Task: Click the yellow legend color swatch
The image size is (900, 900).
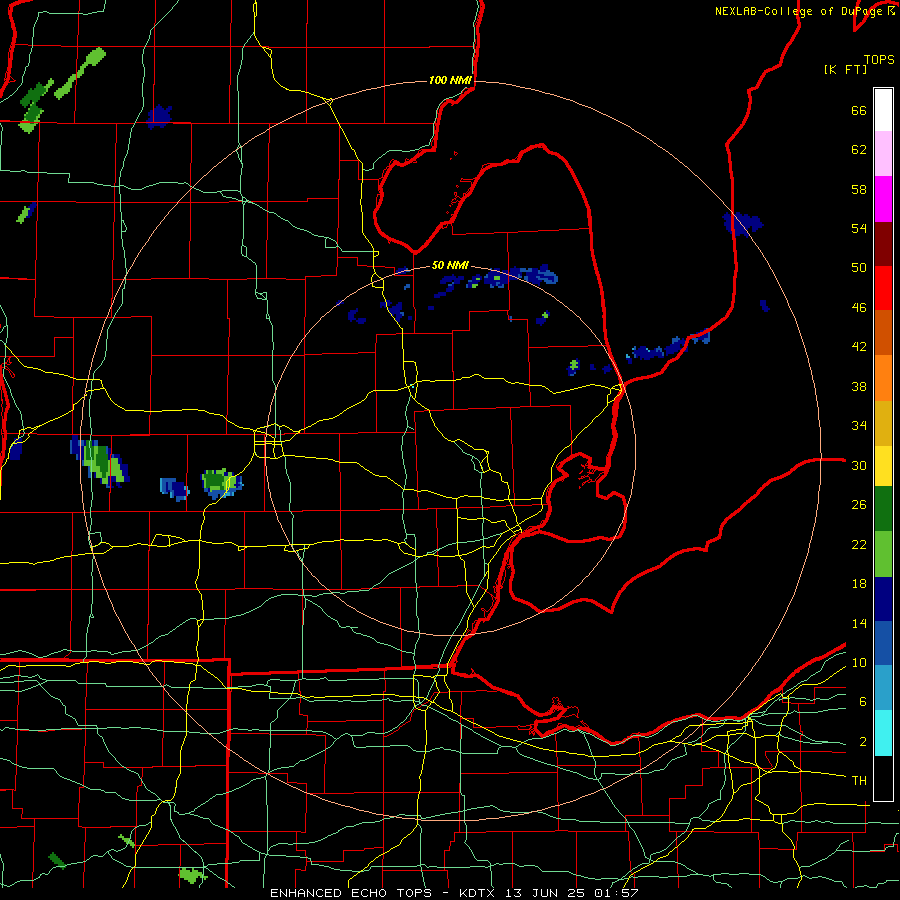Action: 883,466
